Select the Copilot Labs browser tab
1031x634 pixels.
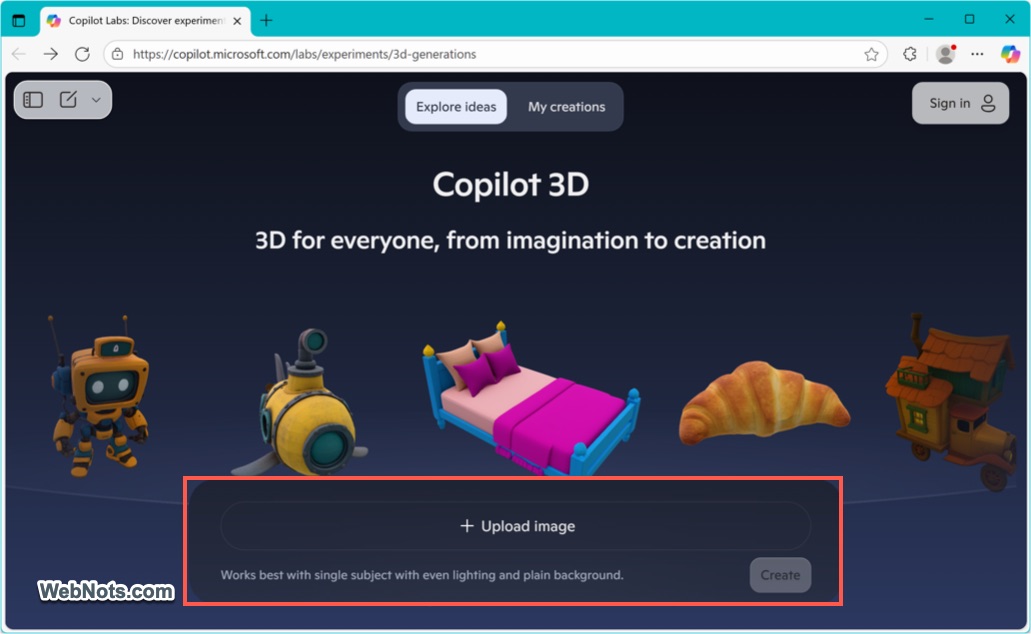[145, 21]
